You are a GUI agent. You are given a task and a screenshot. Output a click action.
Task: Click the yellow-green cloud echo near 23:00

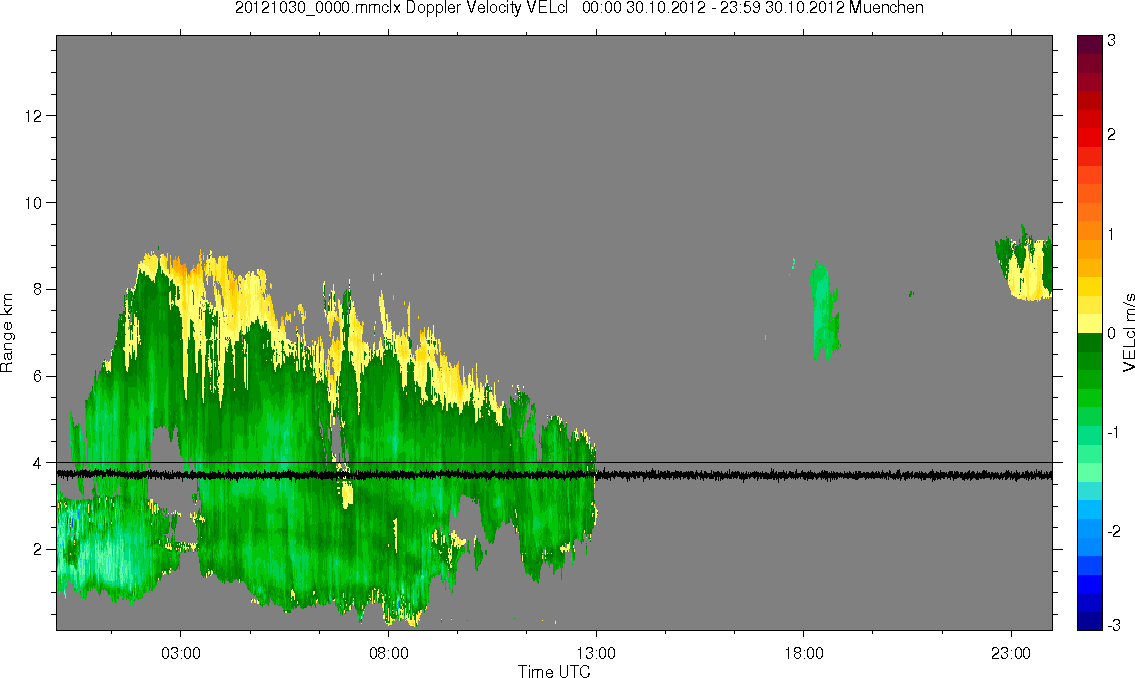(1024, 264)
